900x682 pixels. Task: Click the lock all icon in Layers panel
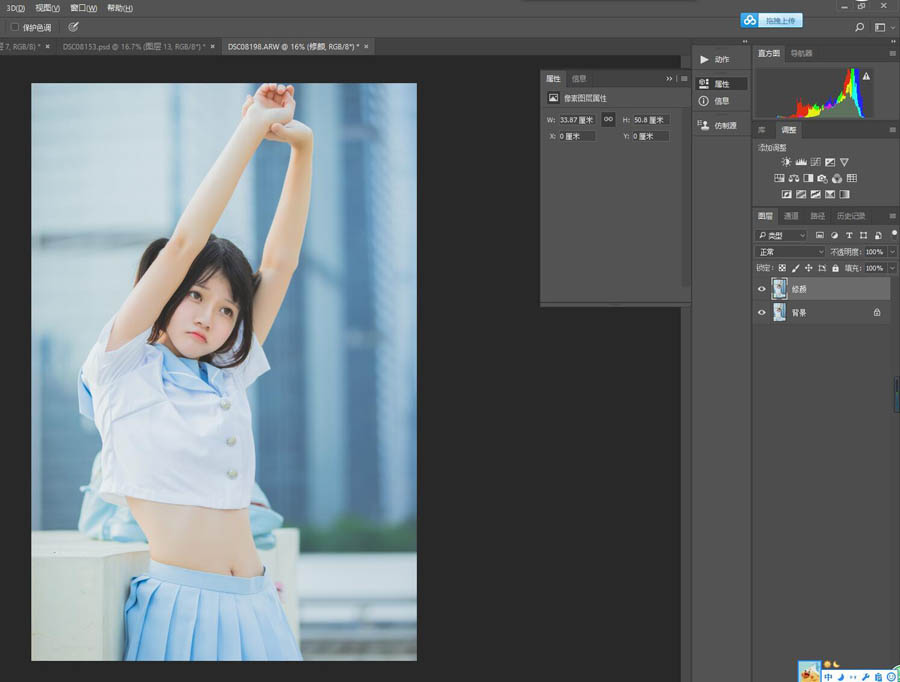point(835,269)
